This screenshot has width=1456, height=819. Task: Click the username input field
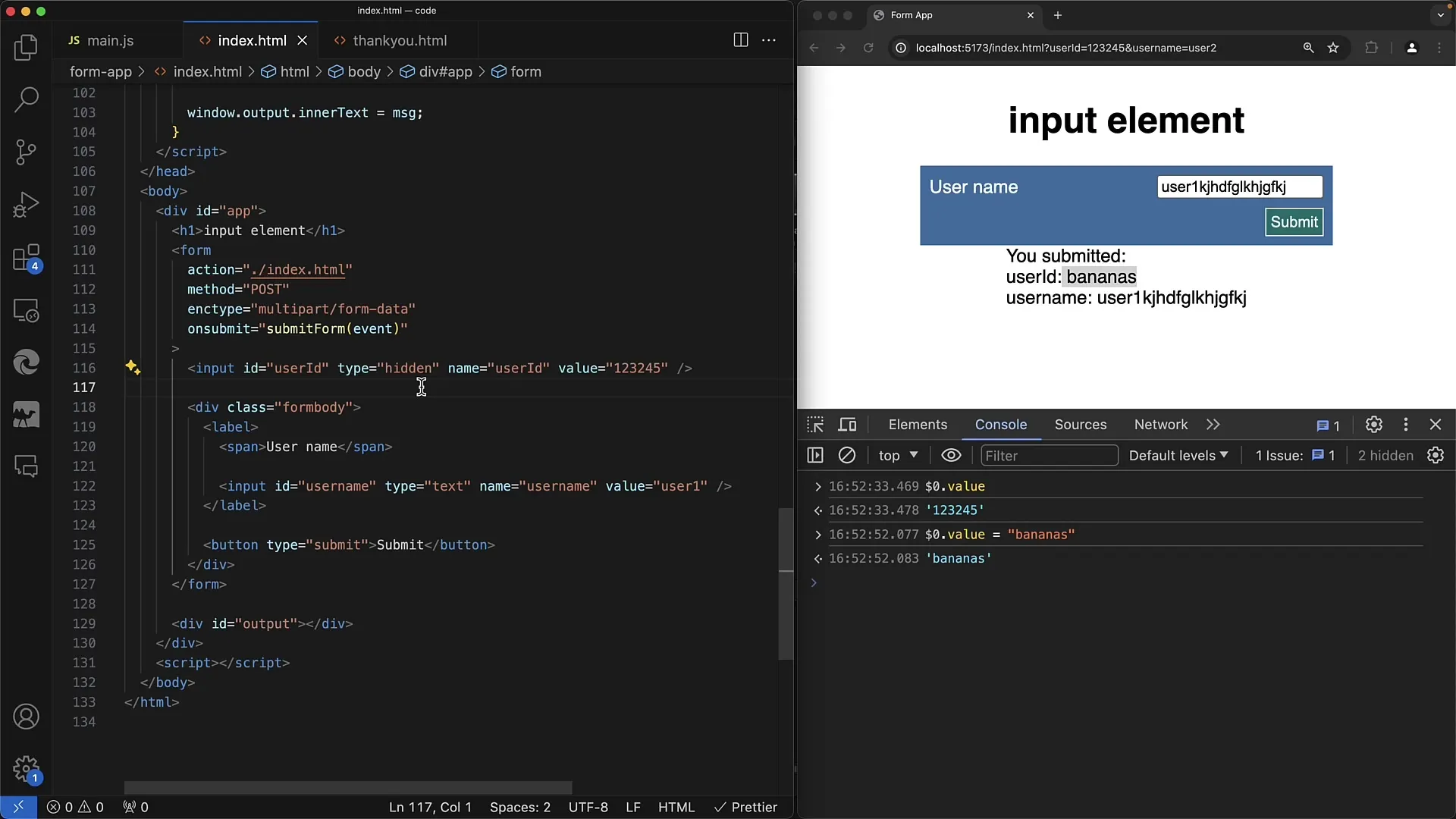(x=1239, y=187)
